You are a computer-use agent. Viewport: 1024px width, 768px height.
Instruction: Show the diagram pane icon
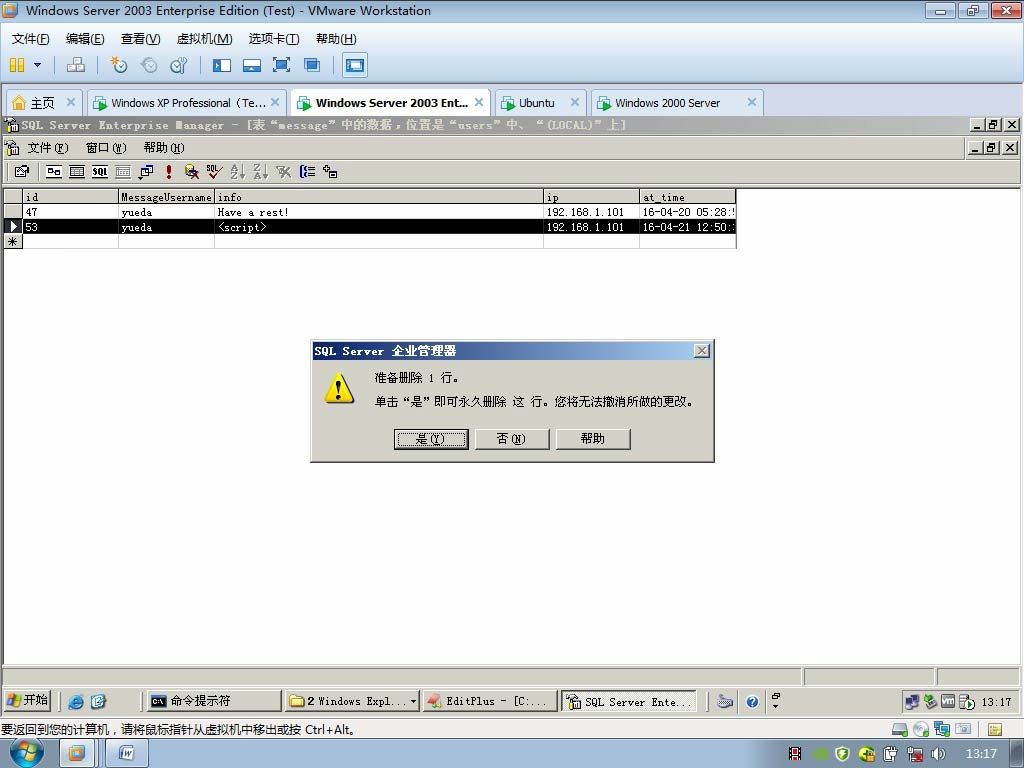54,172
